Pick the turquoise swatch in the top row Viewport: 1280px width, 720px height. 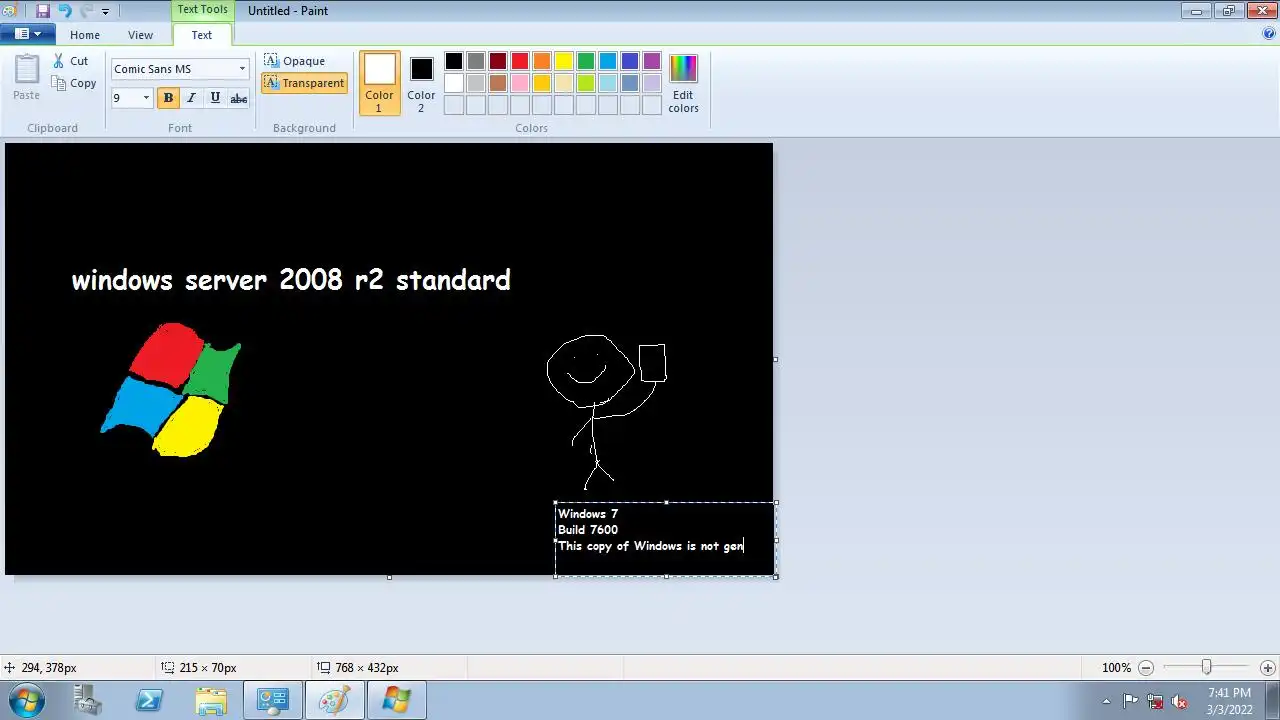point(608,61)
